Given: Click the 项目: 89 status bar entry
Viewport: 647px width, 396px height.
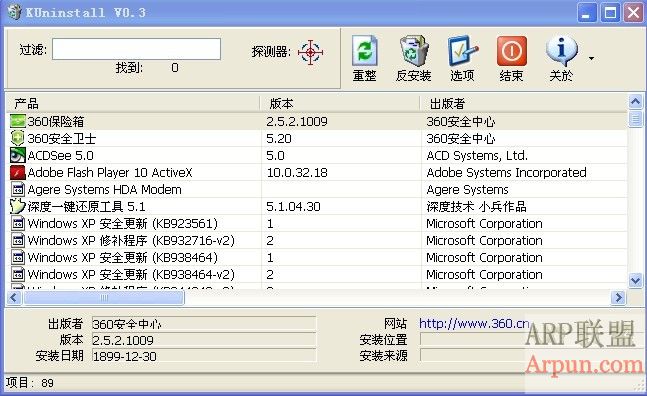Looking at the screenshot, I should click(x=30, y=383).
